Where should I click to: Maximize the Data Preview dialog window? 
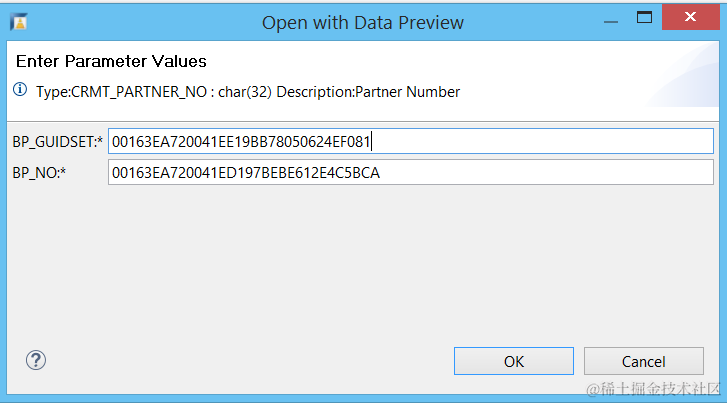pyautogui.click(x=644, y=18)
